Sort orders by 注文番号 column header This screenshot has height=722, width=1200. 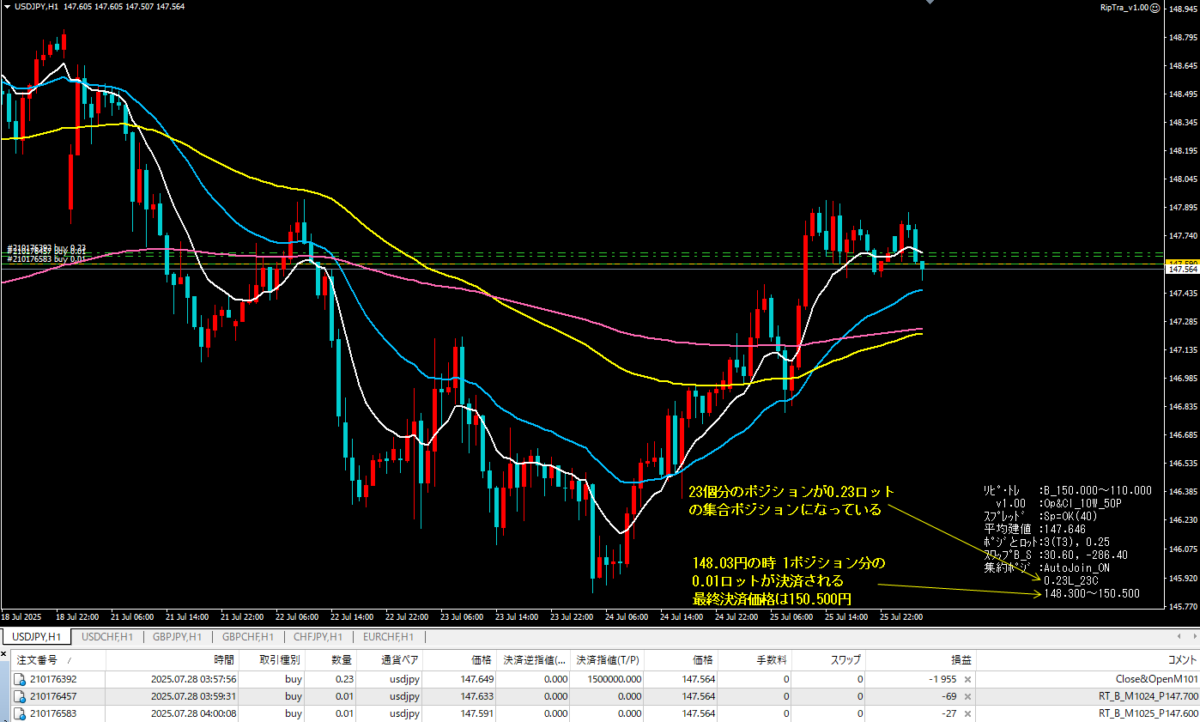click(x=40, y=660)
